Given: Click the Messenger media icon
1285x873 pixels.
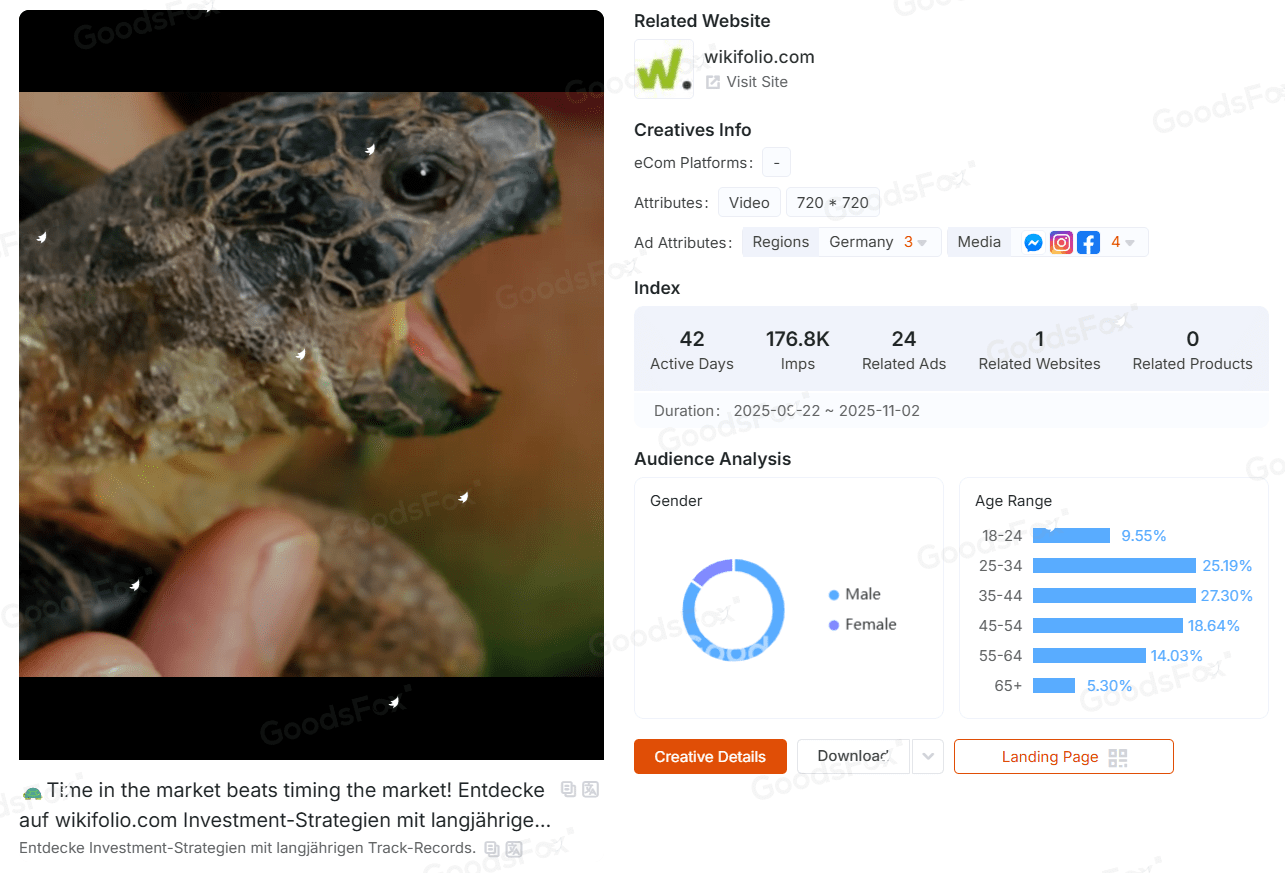Looking at the screenshot, I should (1034, 242).
